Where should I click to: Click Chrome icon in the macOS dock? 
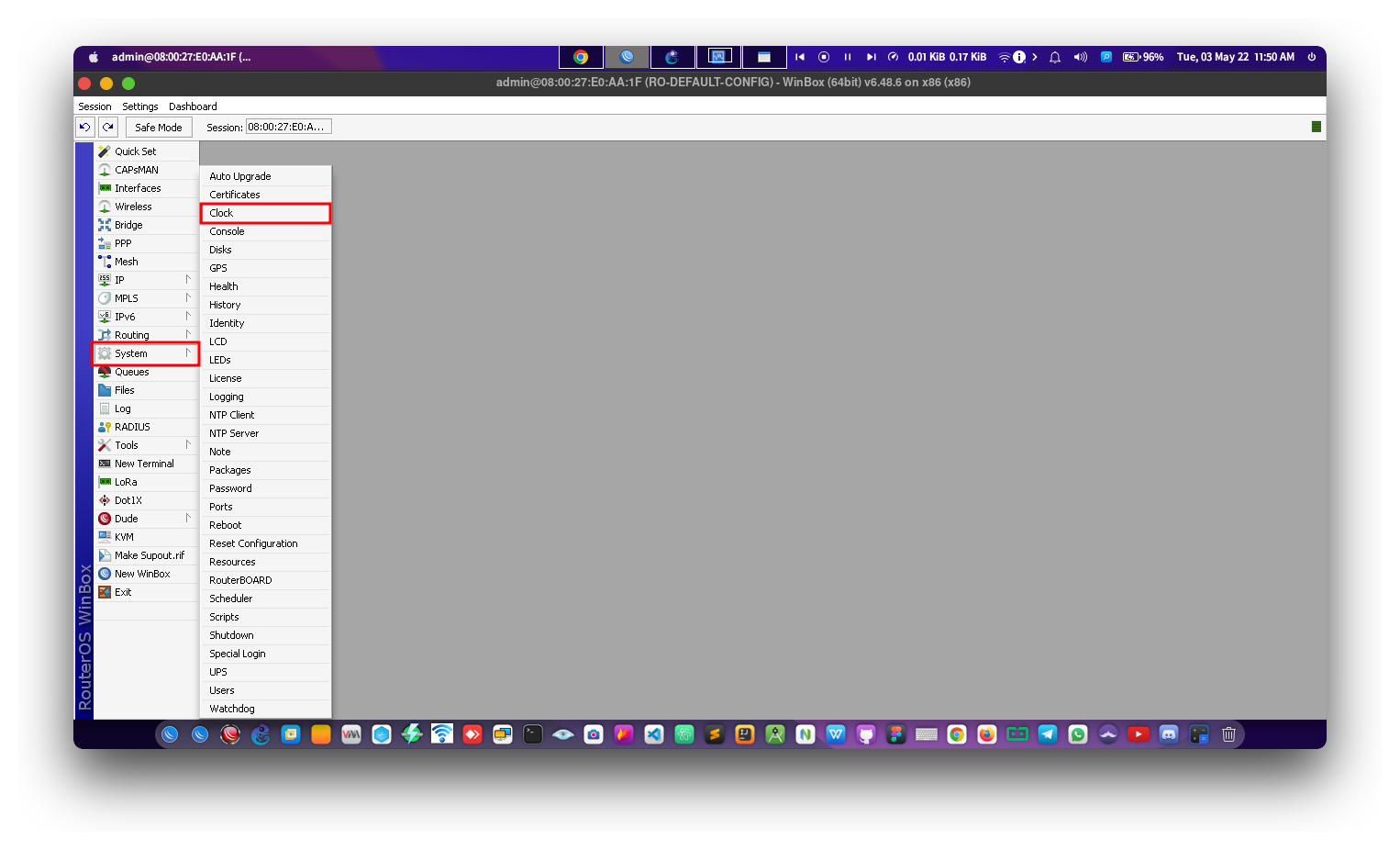coord(957,734)
